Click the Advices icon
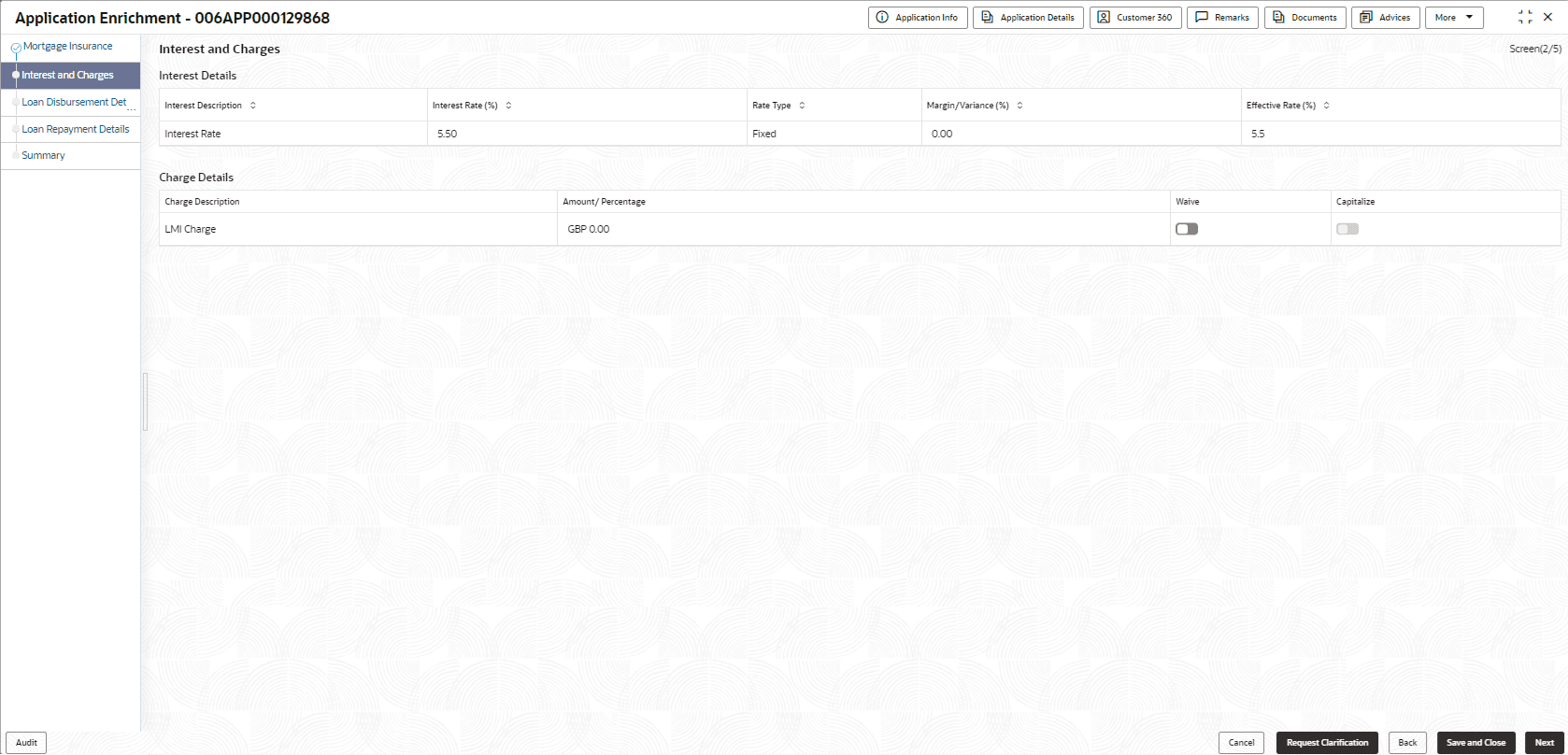Screen dimensions: 1568x755 1366,18
